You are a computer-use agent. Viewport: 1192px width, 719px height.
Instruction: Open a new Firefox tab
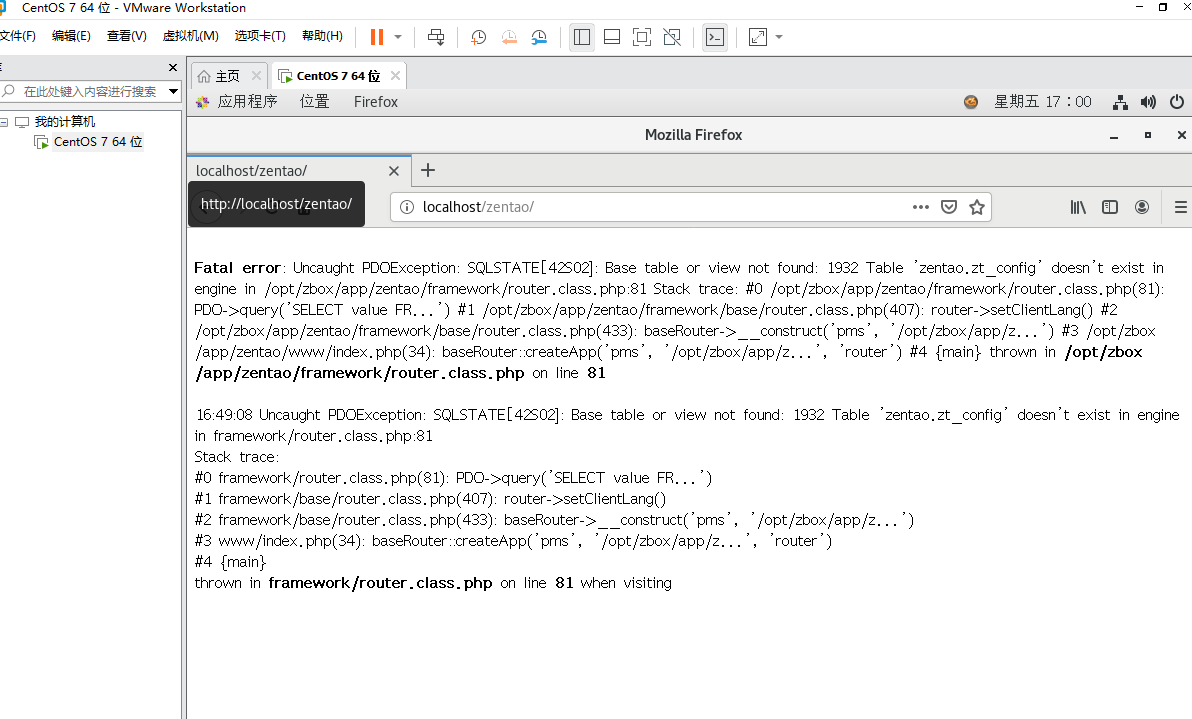tap(428, 170)
